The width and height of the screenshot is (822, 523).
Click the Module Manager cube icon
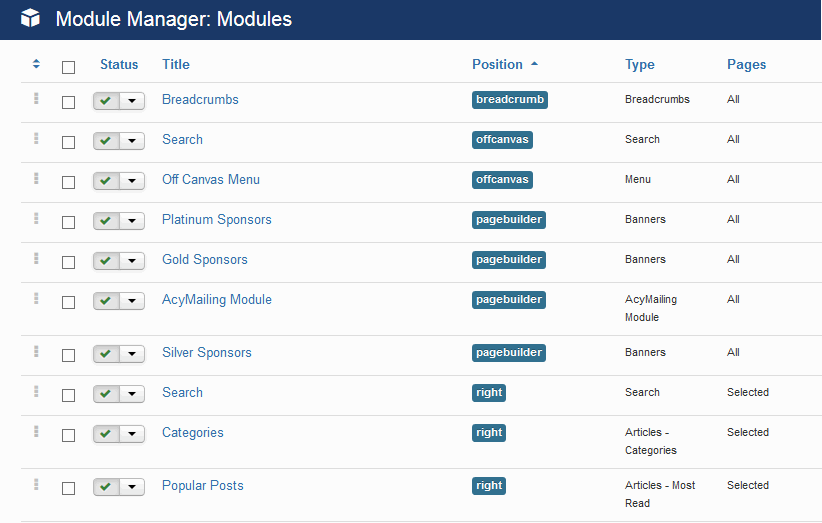point(30,19)
